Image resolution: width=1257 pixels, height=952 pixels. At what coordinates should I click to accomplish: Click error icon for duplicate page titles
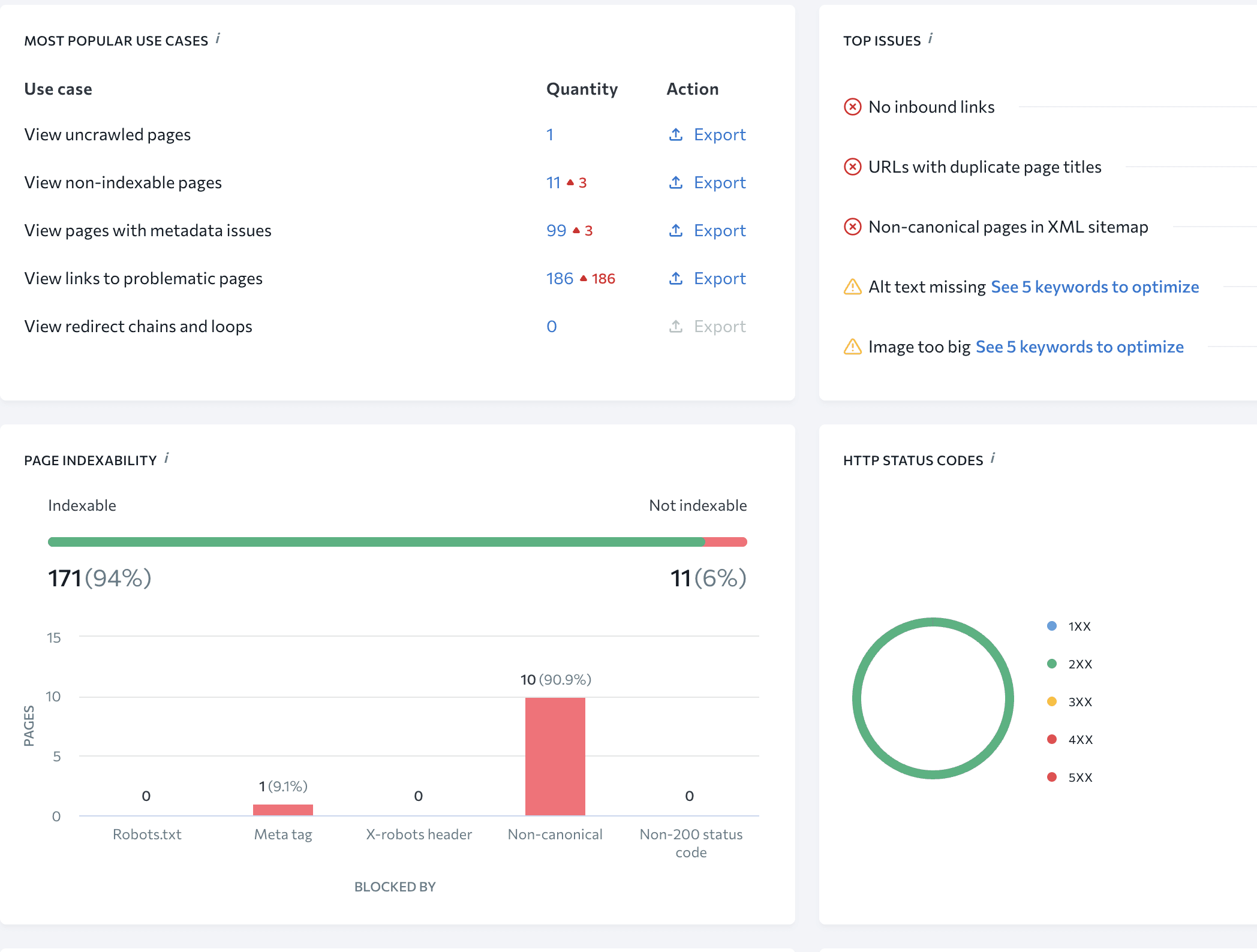852,167
